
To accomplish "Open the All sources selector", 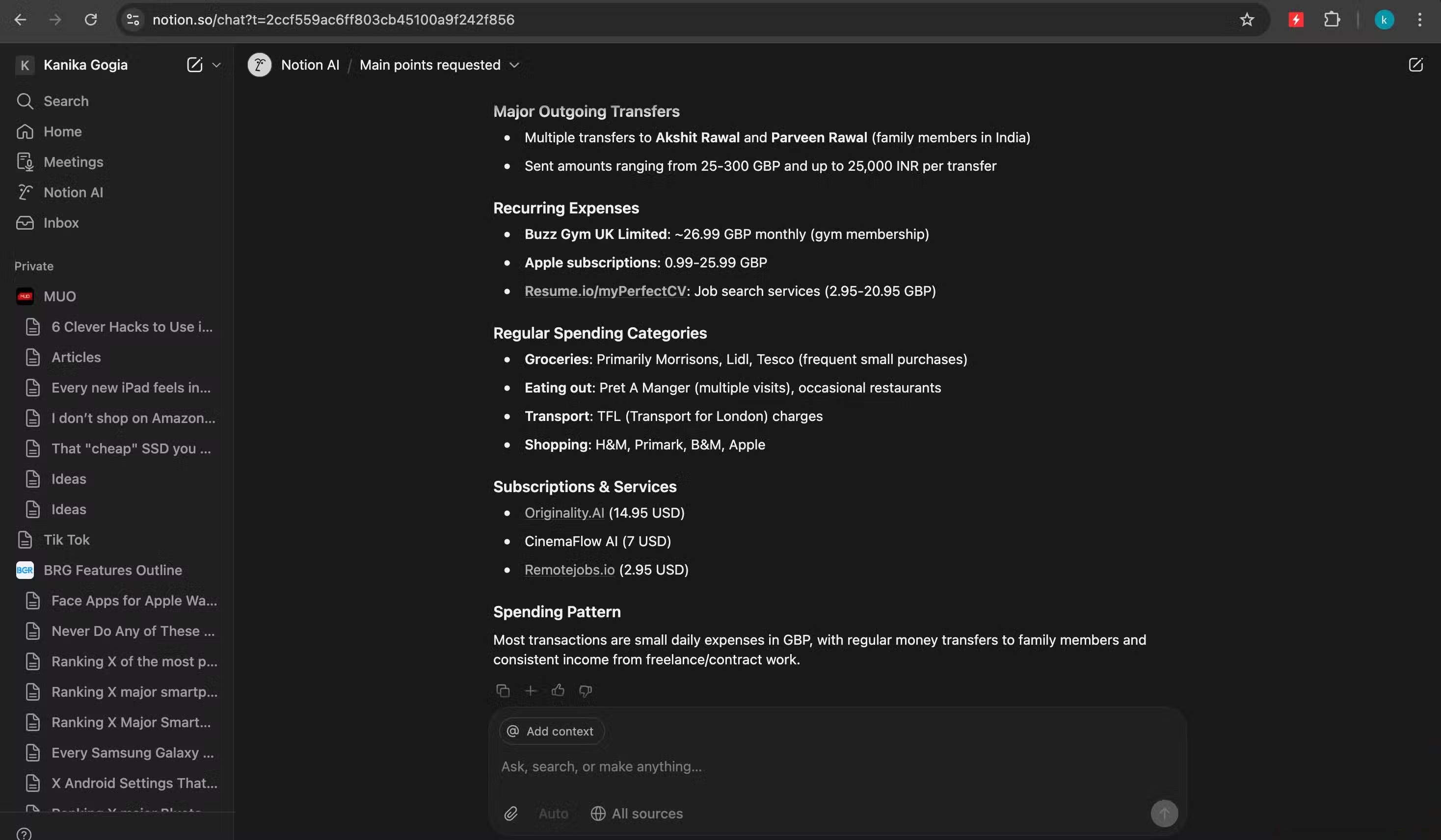I will 637,813.
